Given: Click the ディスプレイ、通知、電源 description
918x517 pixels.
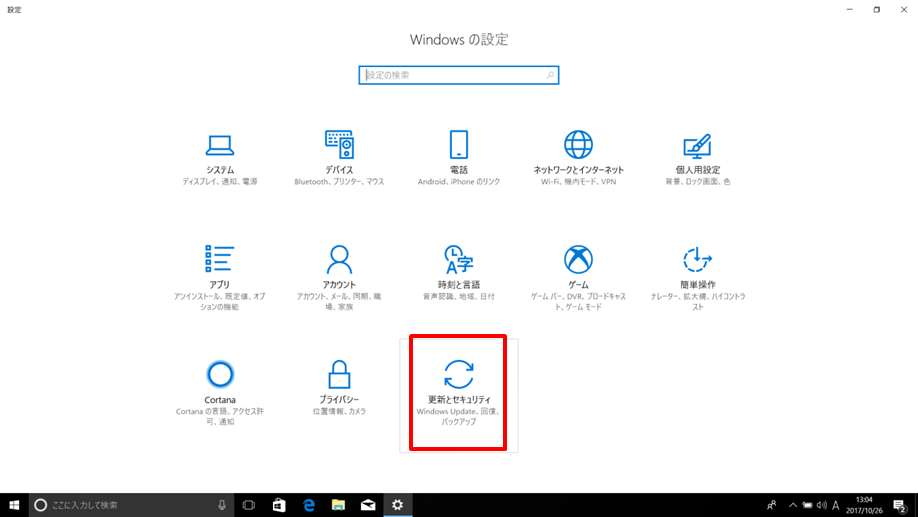Looking at the screenshot, I should point(220,182).
